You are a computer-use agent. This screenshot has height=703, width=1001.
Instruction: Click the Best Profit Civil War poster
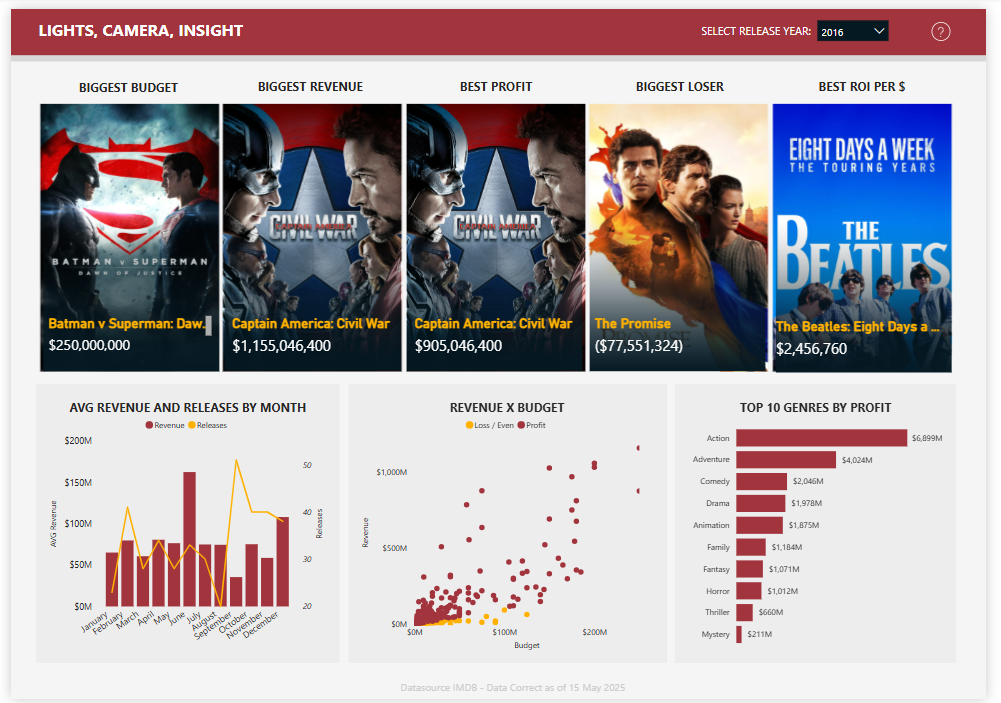(495, 220)
